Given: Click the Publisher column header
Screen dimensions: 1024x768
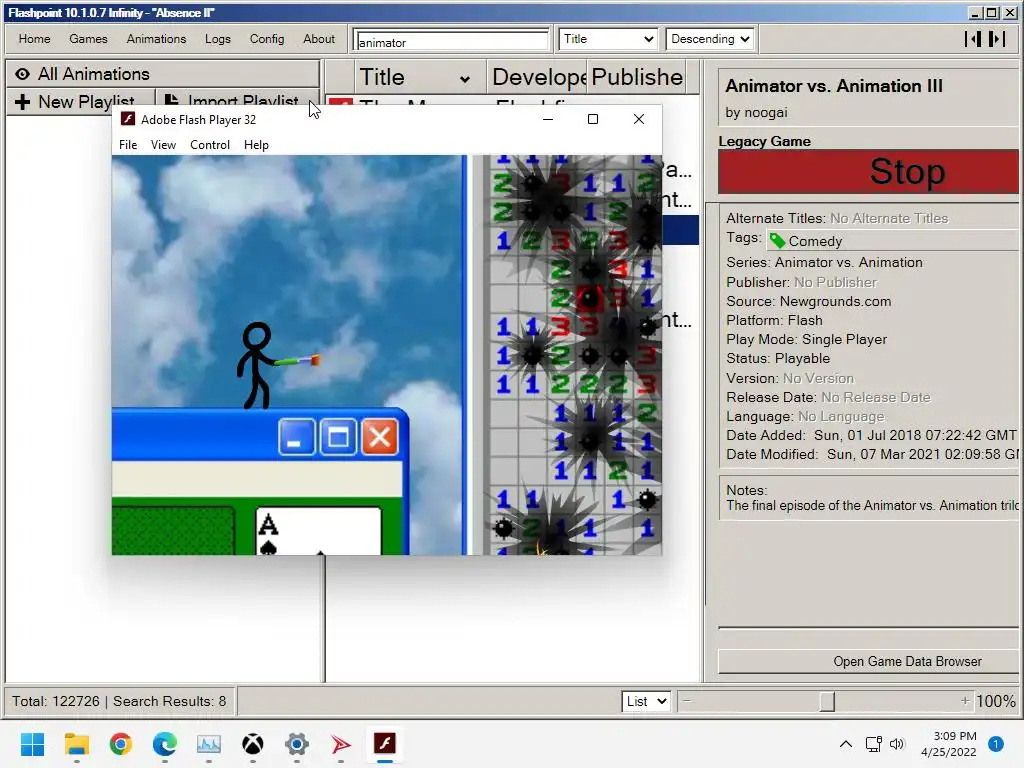Looking at the screenshot, I should pyautogui.click(x=637, y=77).
